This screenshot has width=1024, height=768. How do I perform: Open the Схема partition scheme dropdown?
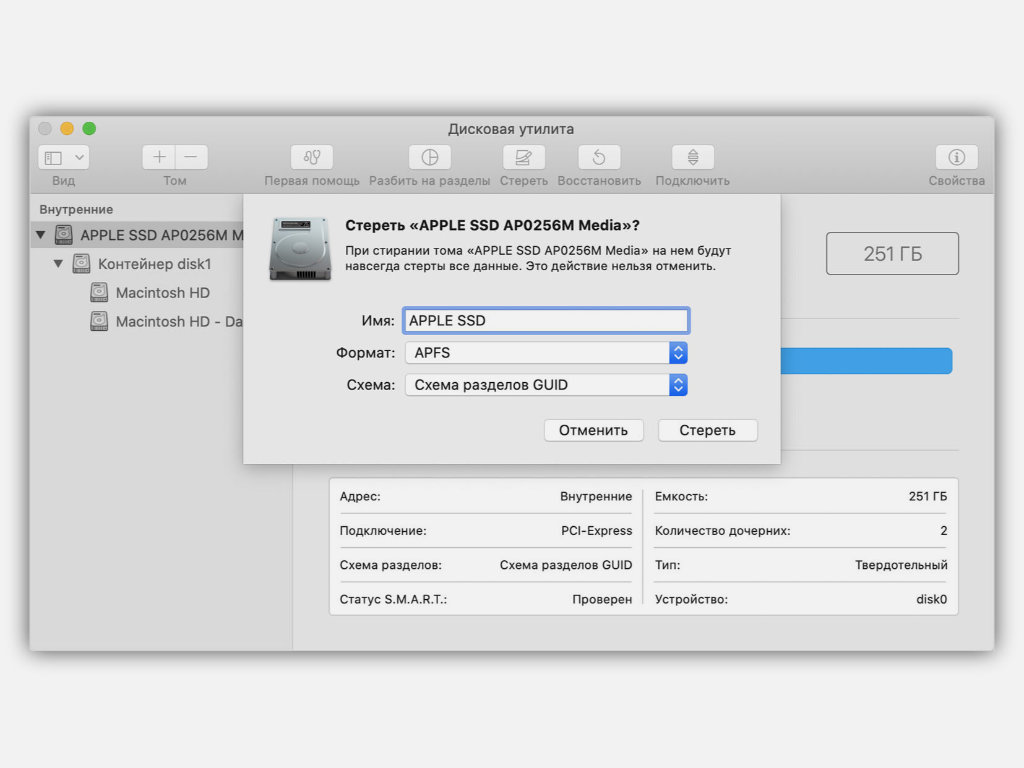[x=546, y=385]
